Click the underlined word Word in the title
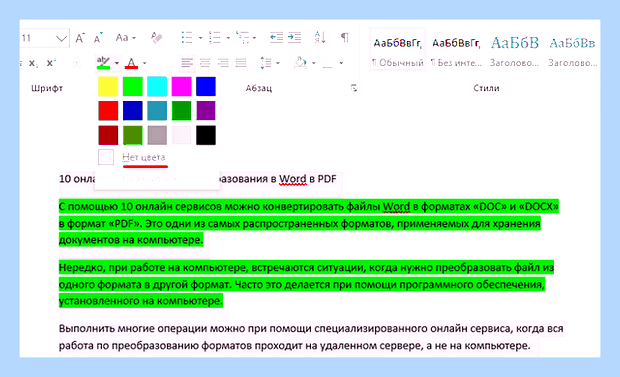The width and height of the screenshot is (620, 377). [x=293, y=179]
